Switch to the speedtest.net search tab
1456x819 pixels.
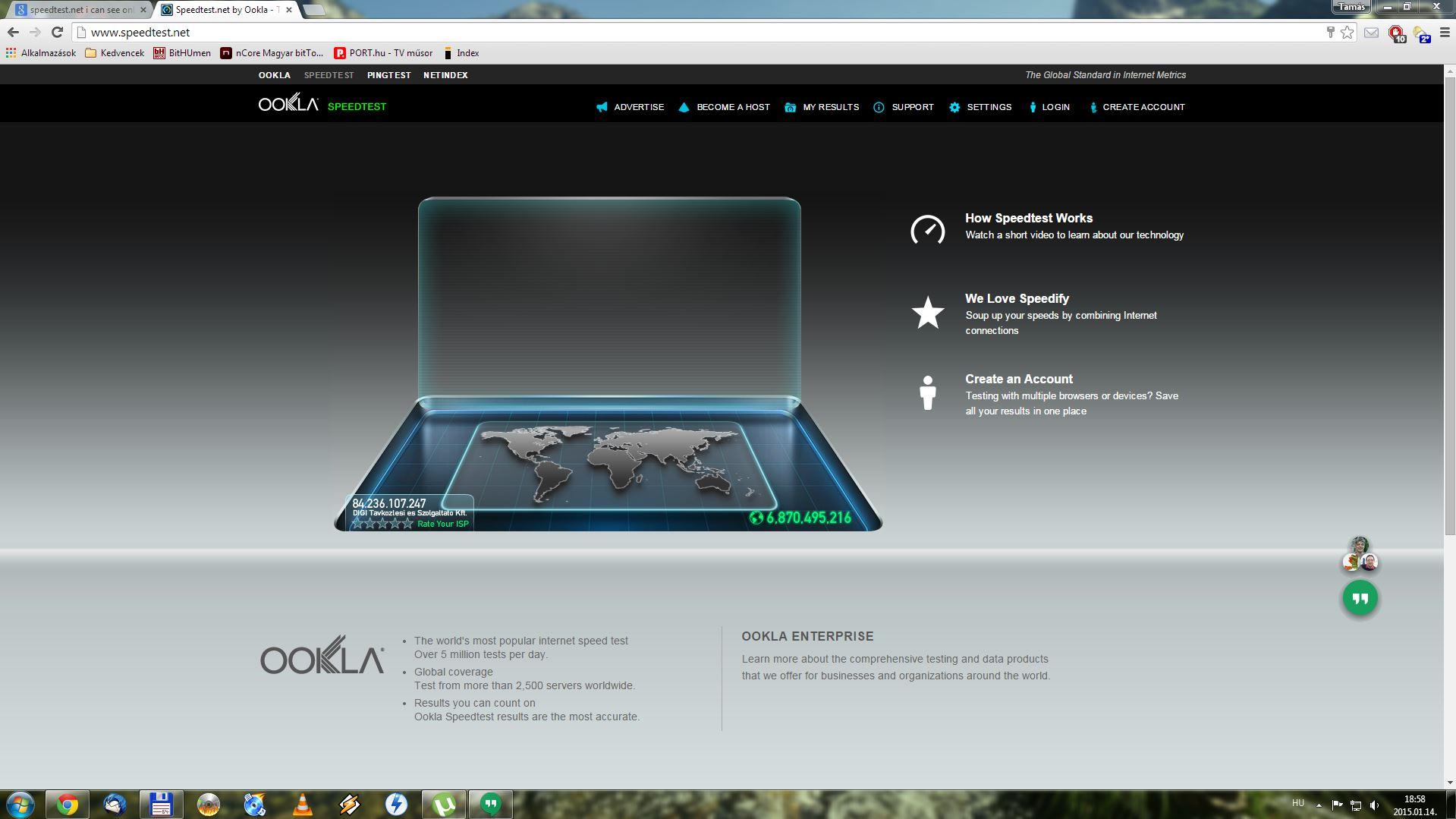(80, 10)
